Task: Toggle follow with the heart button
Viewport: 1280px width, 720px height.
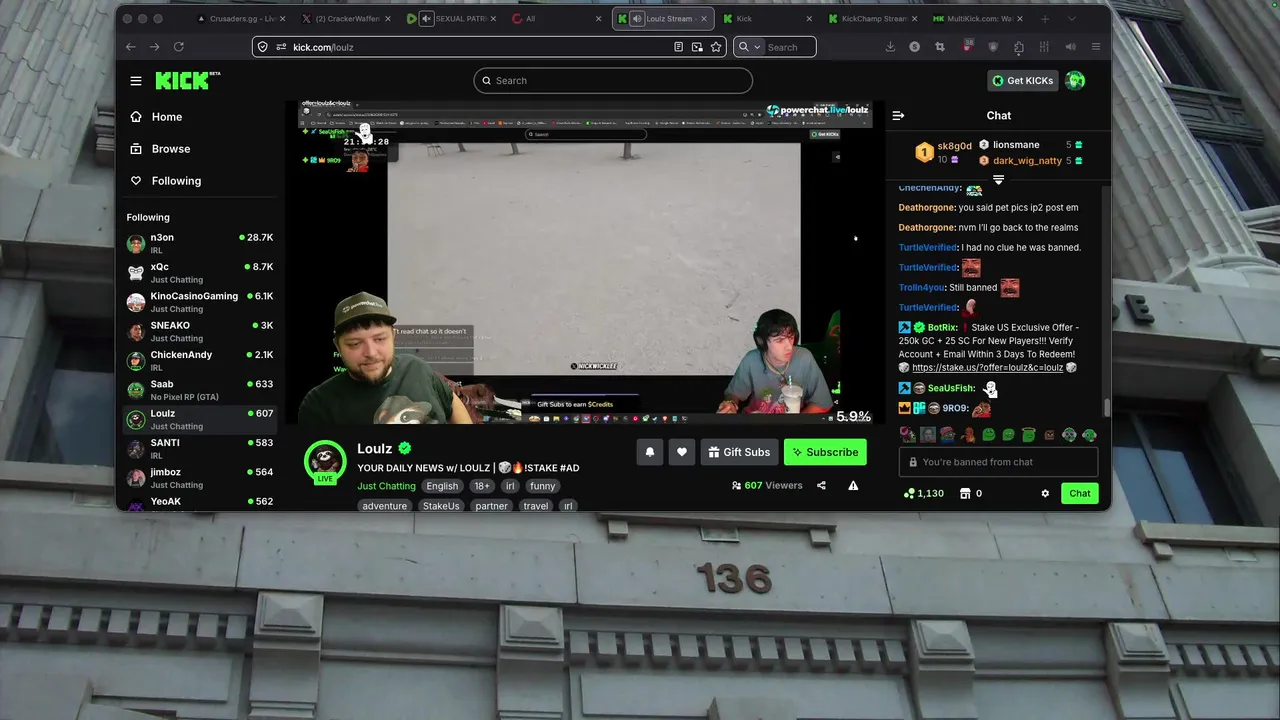Action: pos(682,452)
